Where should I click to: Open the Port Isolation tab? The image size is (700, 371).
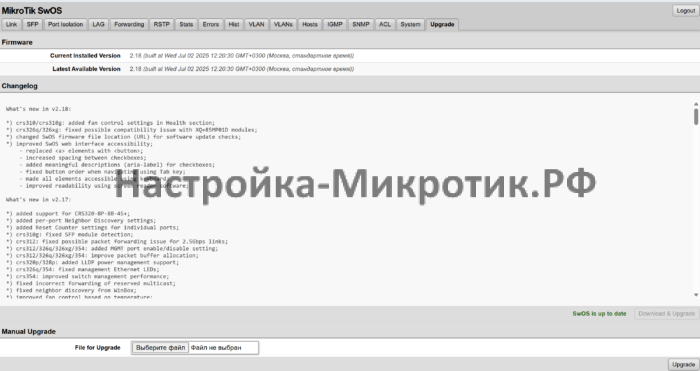[65, 25]
